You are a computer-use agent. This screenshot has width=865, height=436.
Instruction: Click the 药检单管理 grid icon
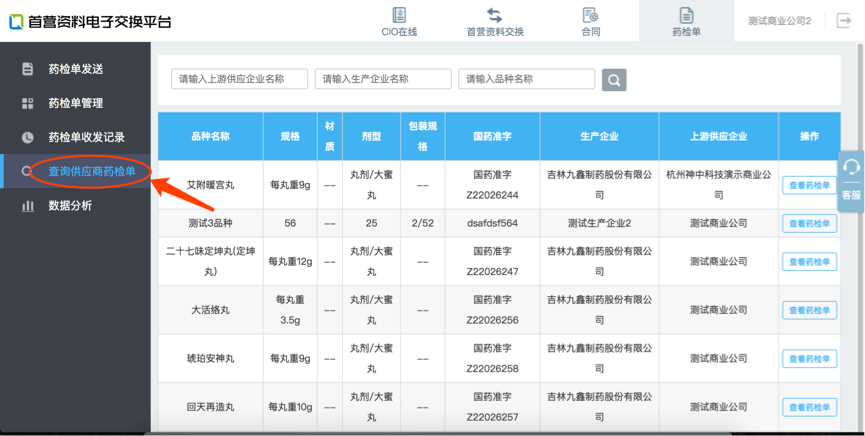coord(28,103)
